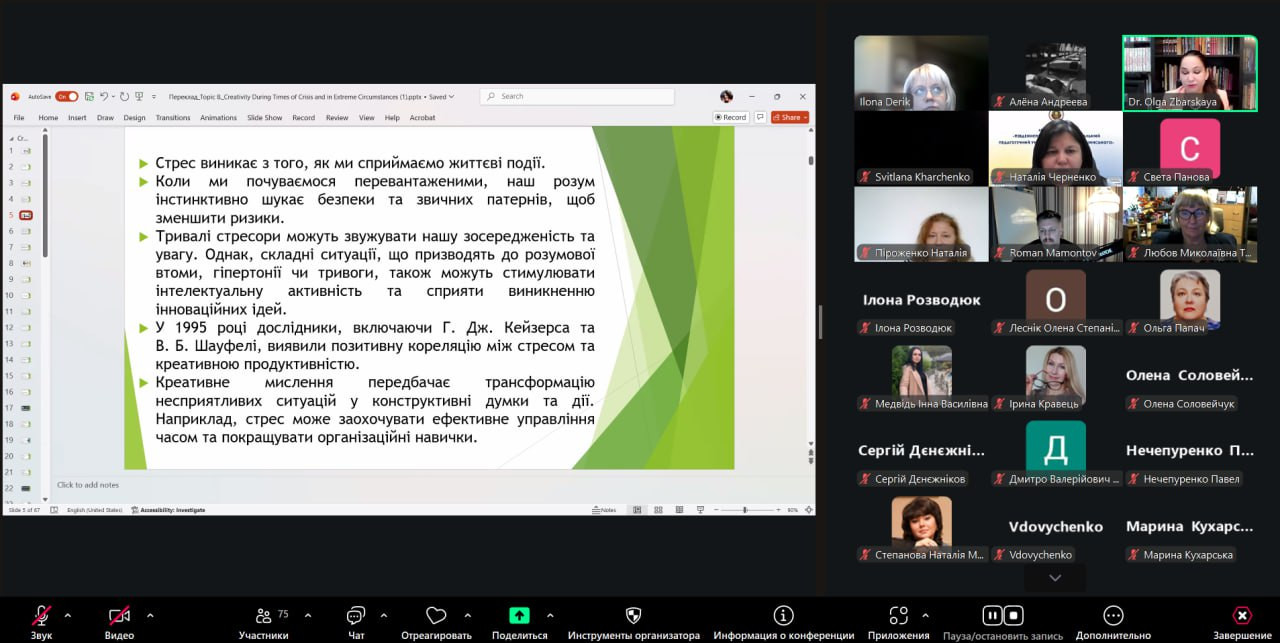Image resolution: width=1280 pixels, height=643 pixels.
Task: Switch to Slide Sorter view icon
Action: coord(658,510)
